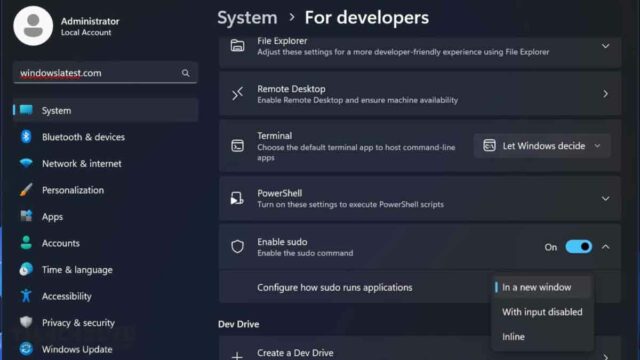Expand the PowerShell settings chevron
Viewport: 640px width, 360px height.
(606, 199)
